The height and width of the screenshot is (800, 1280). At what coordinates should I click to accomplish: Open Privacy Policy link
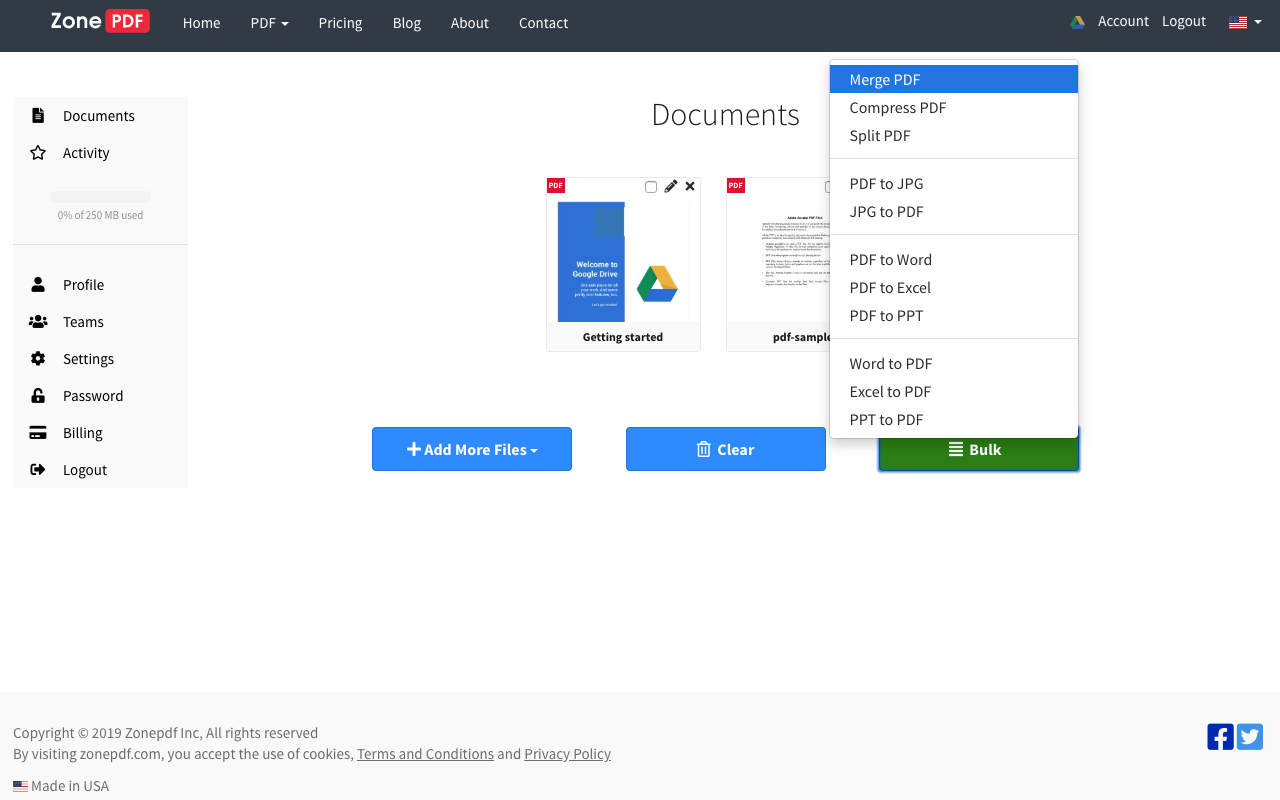pos(567,754)
